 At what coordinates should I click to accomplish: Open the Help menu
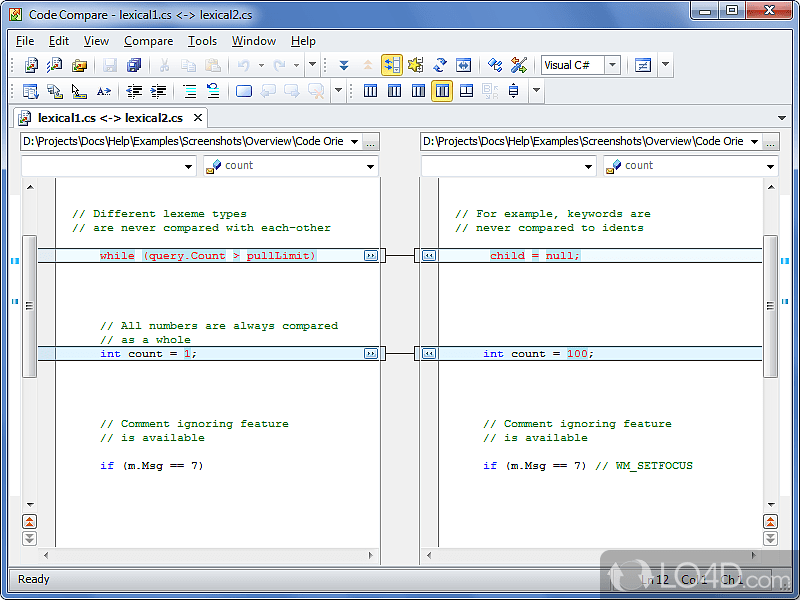point(304,41)
